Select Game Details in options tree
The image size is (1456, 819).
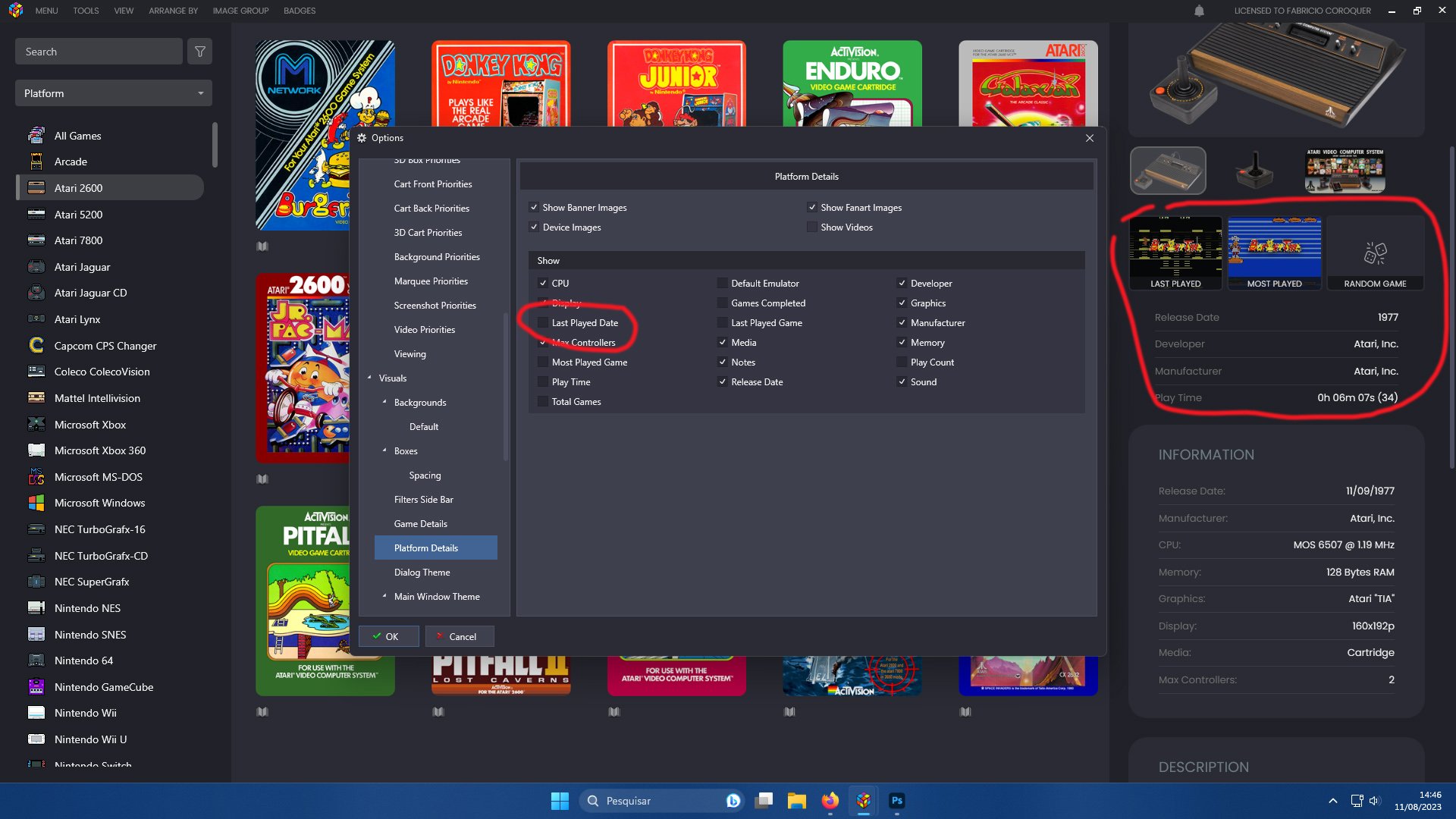coord(421,524)
